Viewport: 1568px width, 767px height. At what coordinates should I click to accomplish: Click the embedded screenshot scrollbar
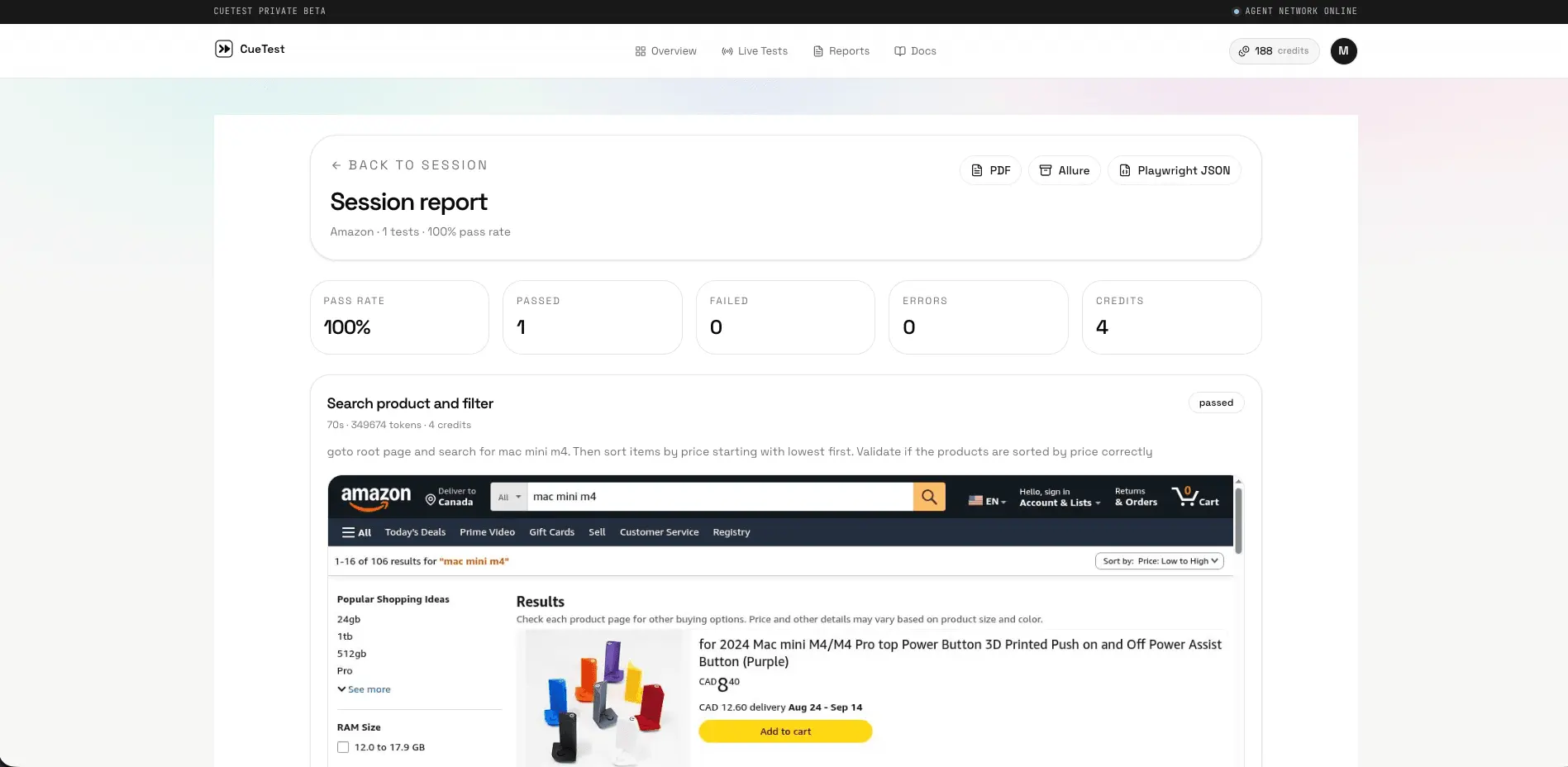(1238, 521)
